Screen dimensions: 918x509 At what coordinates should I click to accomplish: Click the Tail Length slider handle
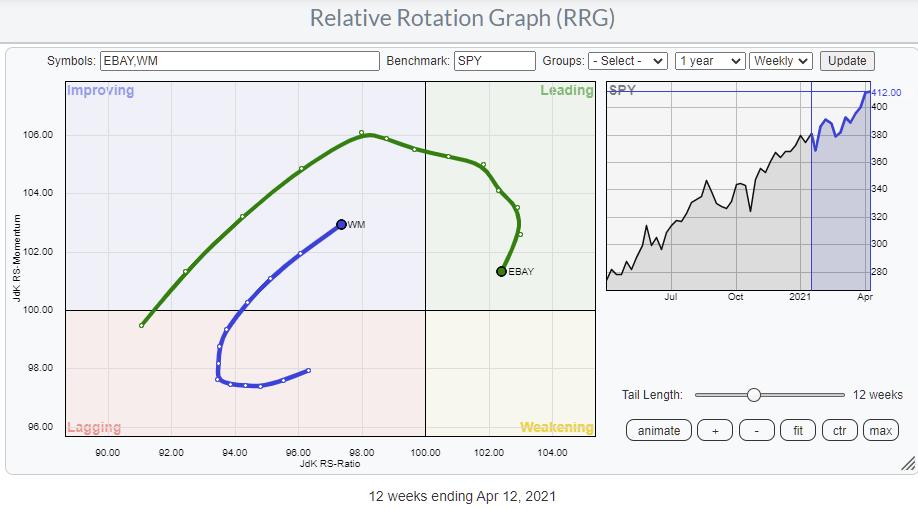(x=753, y=395)
